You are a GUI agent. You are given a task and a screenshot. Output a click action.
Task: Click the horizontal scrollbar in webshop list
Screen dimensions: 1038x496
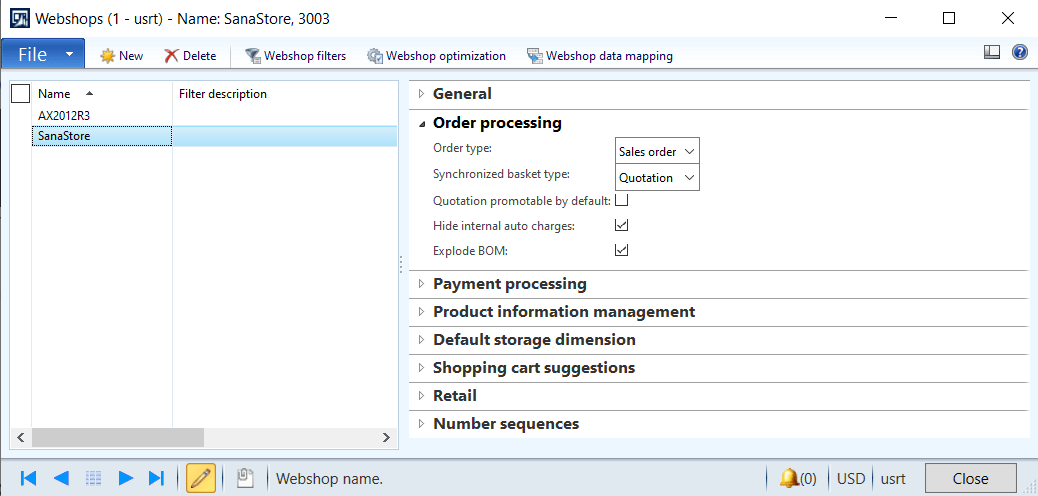click(x=118, y=438)
